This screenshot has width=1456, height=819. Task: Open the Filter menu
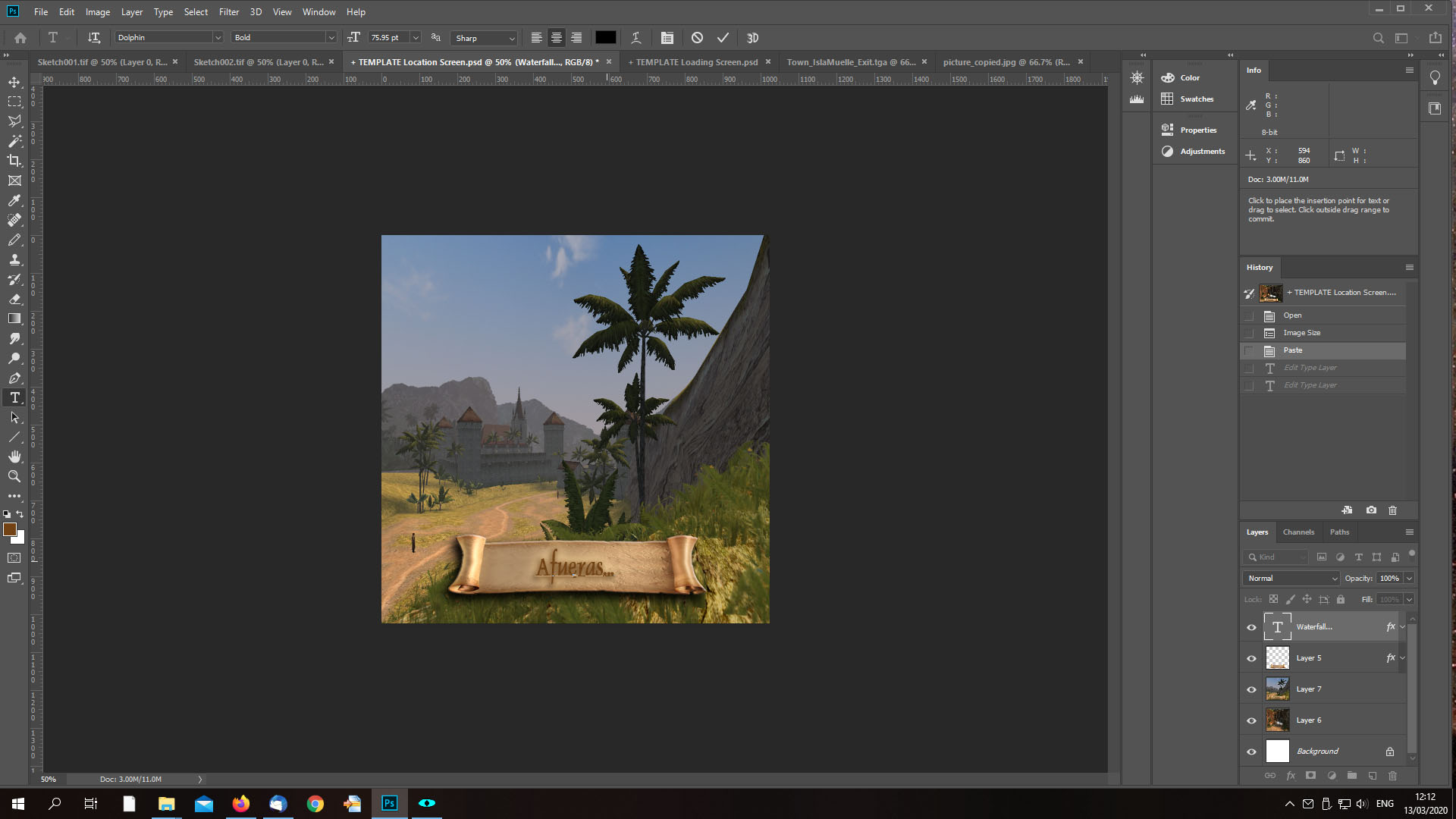point(228,12)
